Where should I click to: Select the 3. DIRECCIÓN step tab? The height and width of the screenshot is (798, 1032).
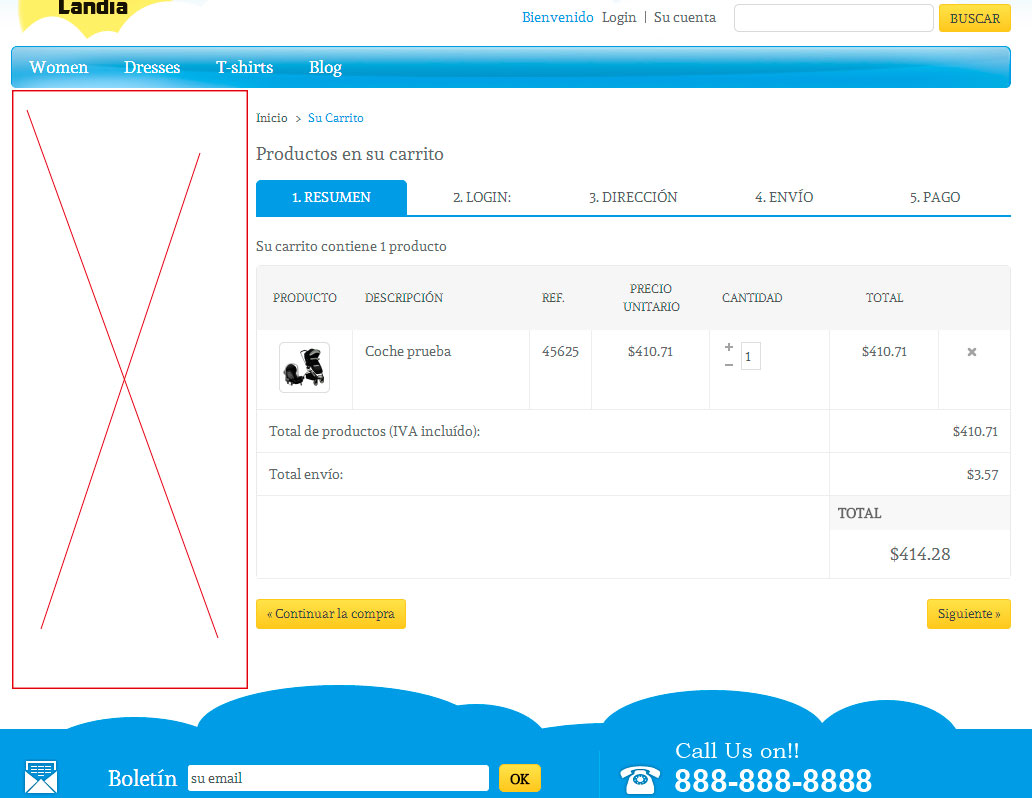click(x=632, y=198)
